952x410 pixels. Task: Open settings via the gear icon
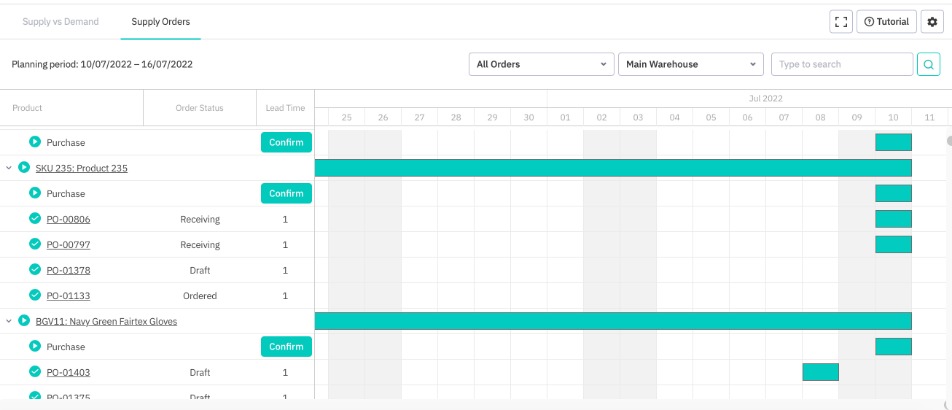tap(930, 22)
